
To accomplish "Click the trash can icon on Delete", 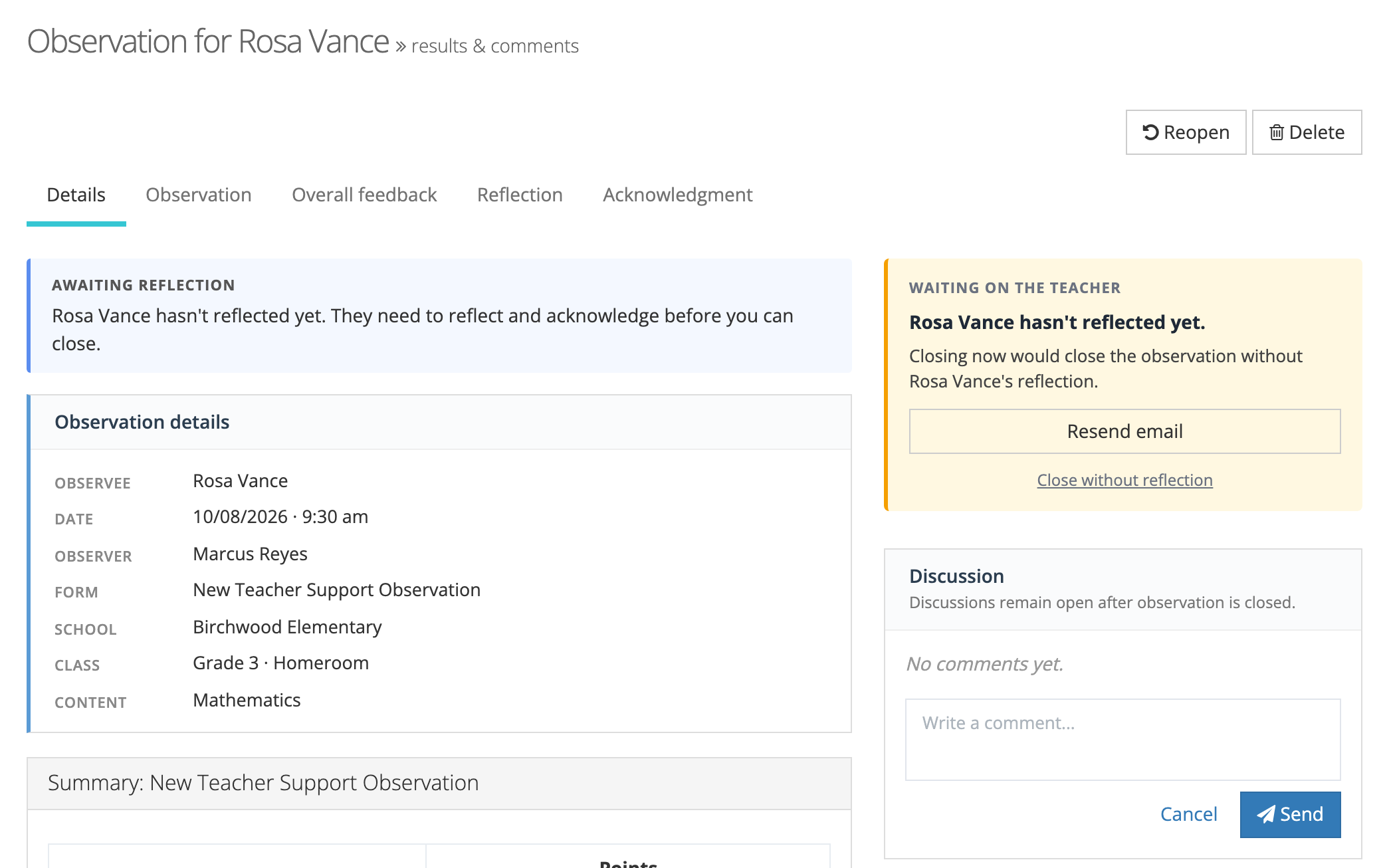I will pos(1276,132).
